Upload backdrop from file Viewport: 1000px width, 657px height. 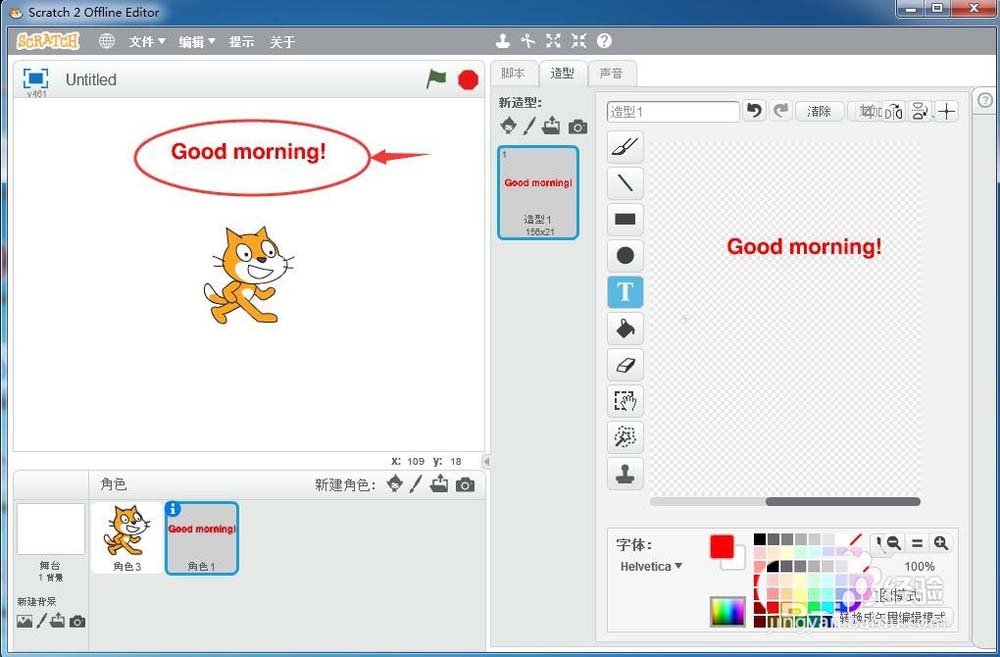click(57, 621)
